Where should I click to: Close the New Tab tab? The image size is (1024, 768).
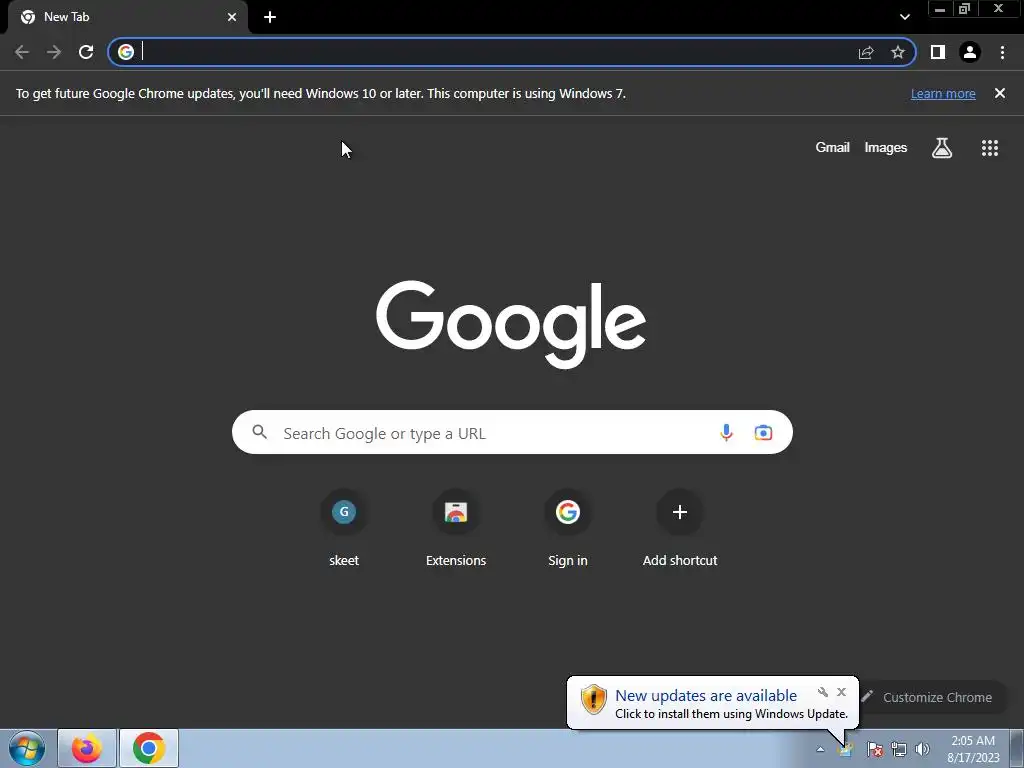232,17
